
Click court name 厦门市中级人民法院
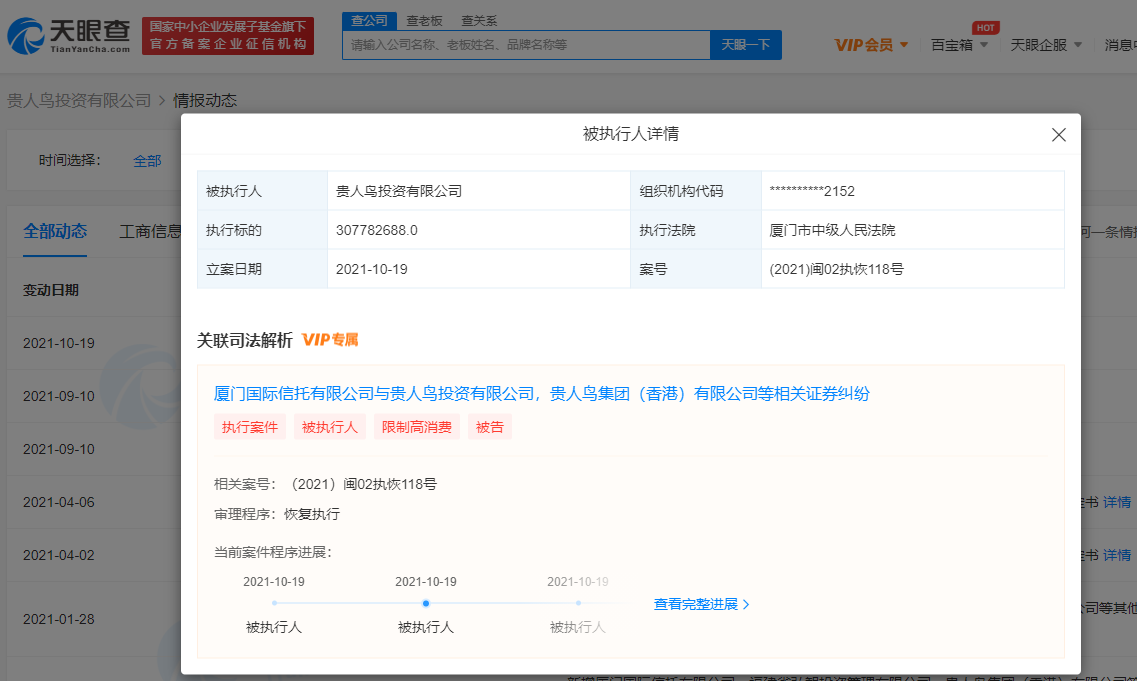click(x=832, y=231)
